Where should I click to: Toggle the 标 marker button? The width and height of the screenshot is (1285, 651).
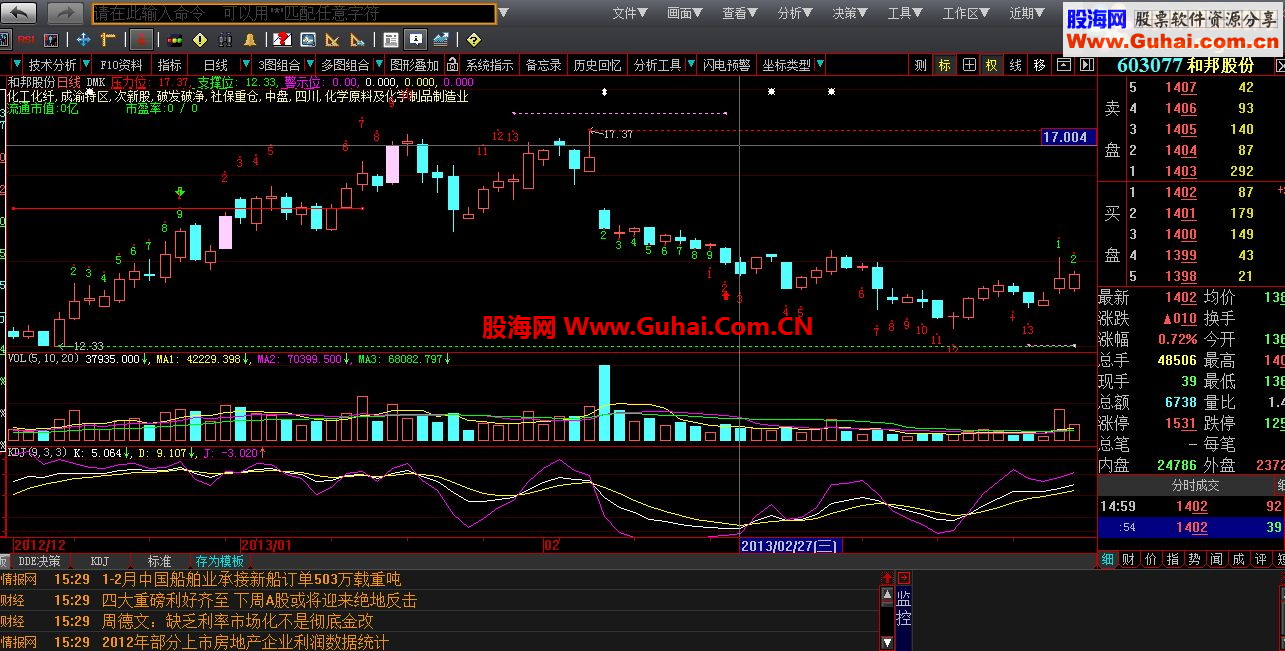tap(945, 65)
